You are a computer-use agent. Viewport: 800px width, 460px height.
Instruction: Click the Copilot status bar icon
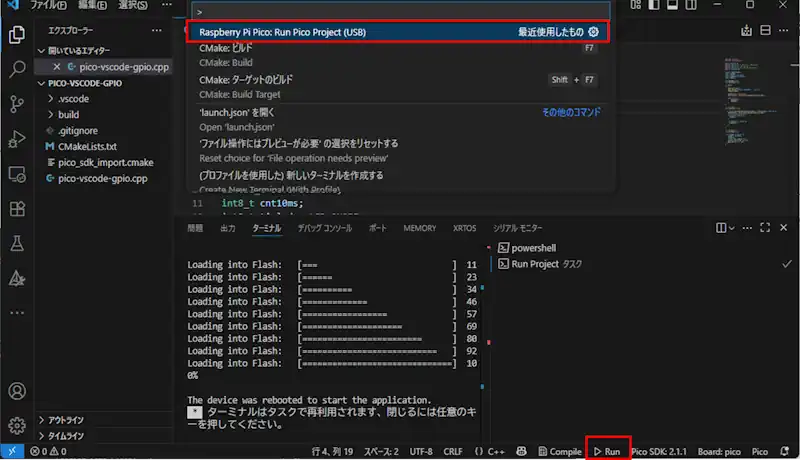click(x=521, y=451)
